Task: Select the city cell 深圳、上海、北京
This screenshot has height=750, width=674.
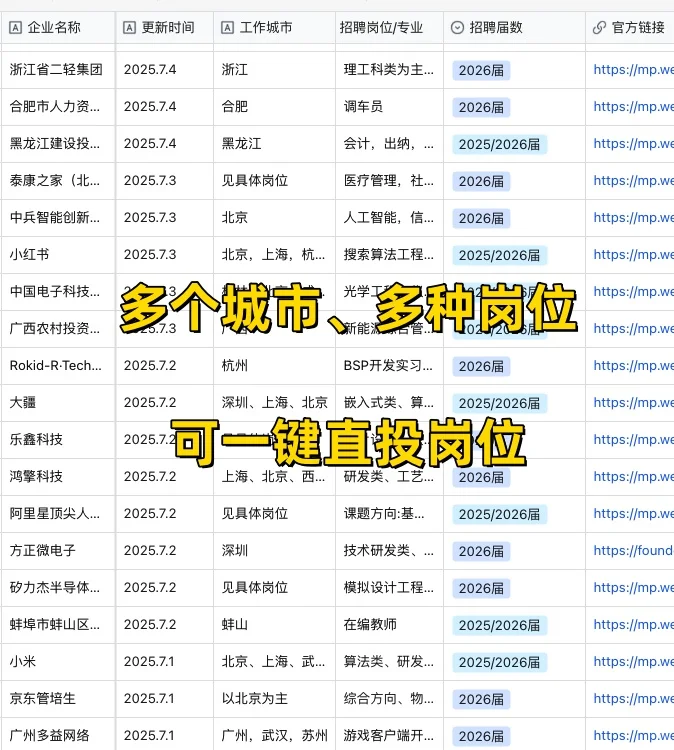Action: pos(275,403)
